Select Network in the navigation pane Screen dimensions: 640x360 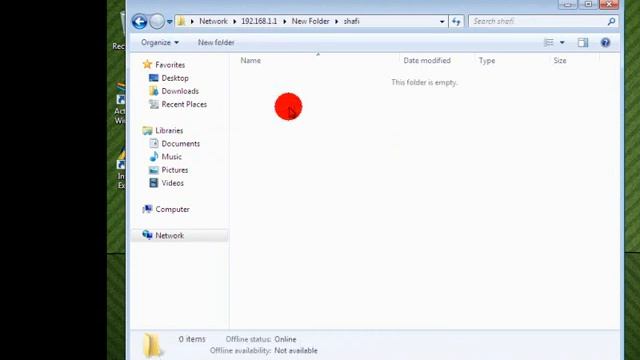pyautogui.click(x=169, y=236)
